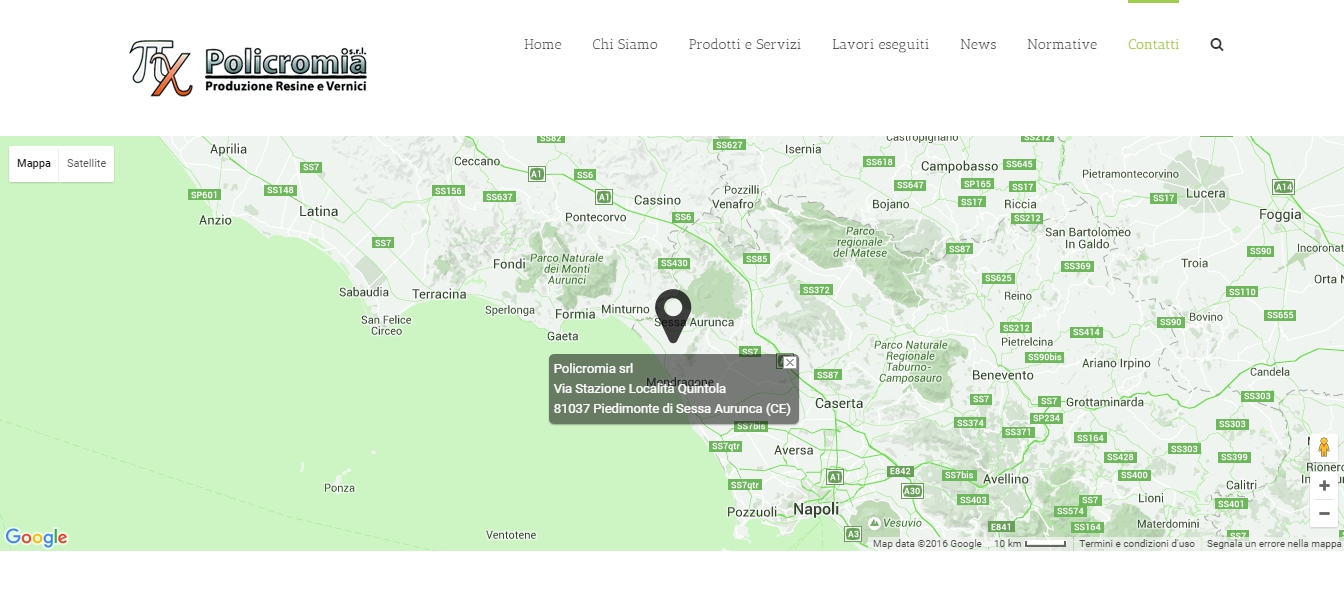1344x593 pixels.
Task: Open the News menu item
Action: (x=978, y=44)
